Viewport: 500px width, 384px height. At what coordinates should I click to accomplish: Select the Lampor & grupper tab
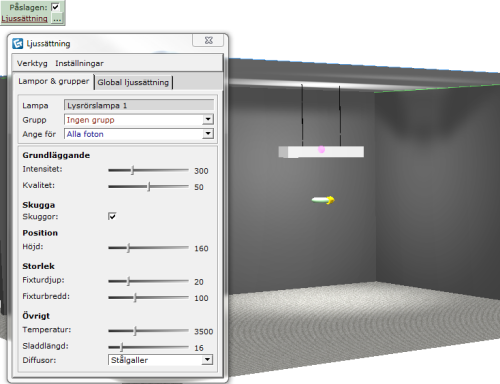tap(54, 81)
